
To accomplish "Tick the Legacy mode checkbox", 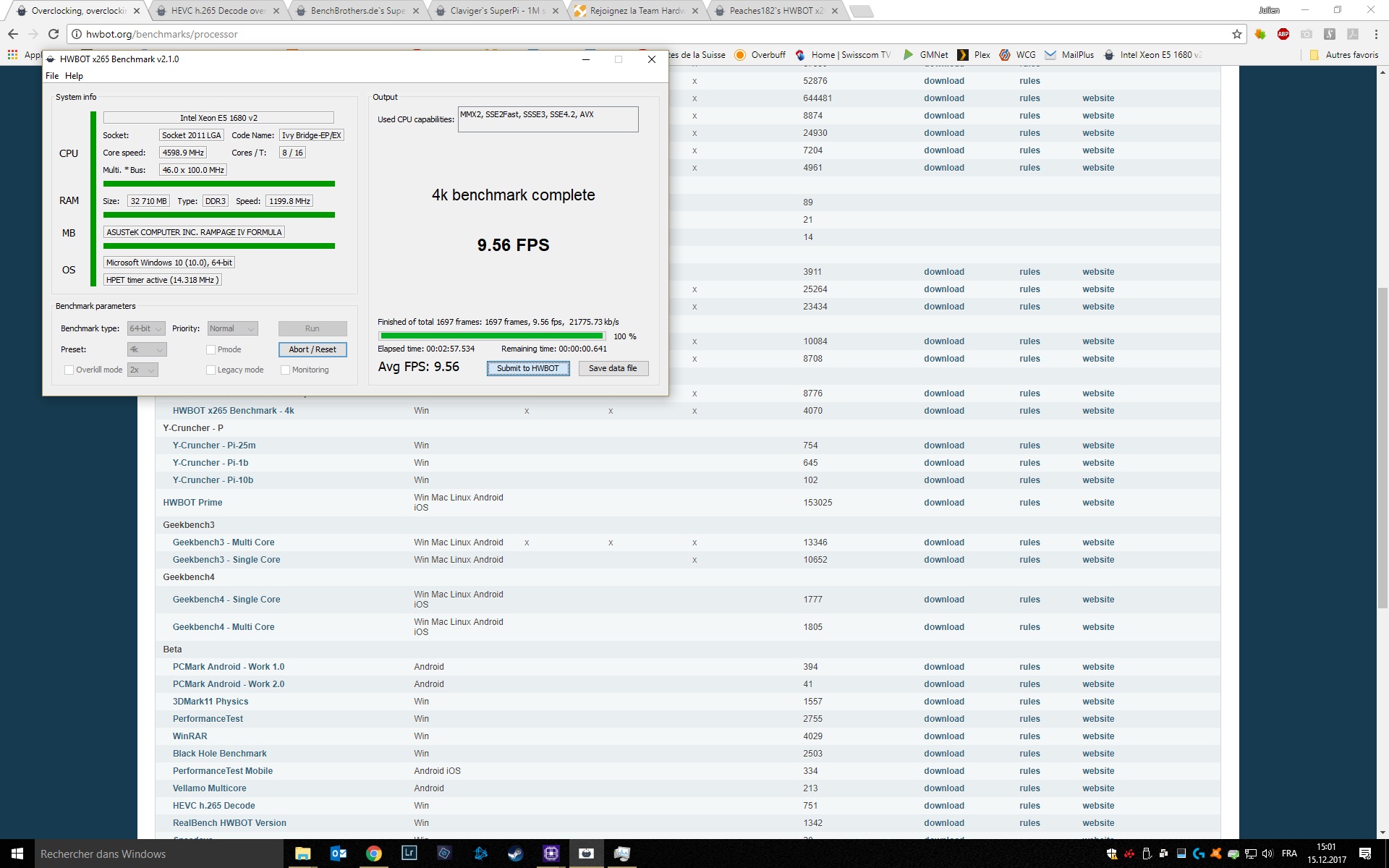I will tap(211, 370).
